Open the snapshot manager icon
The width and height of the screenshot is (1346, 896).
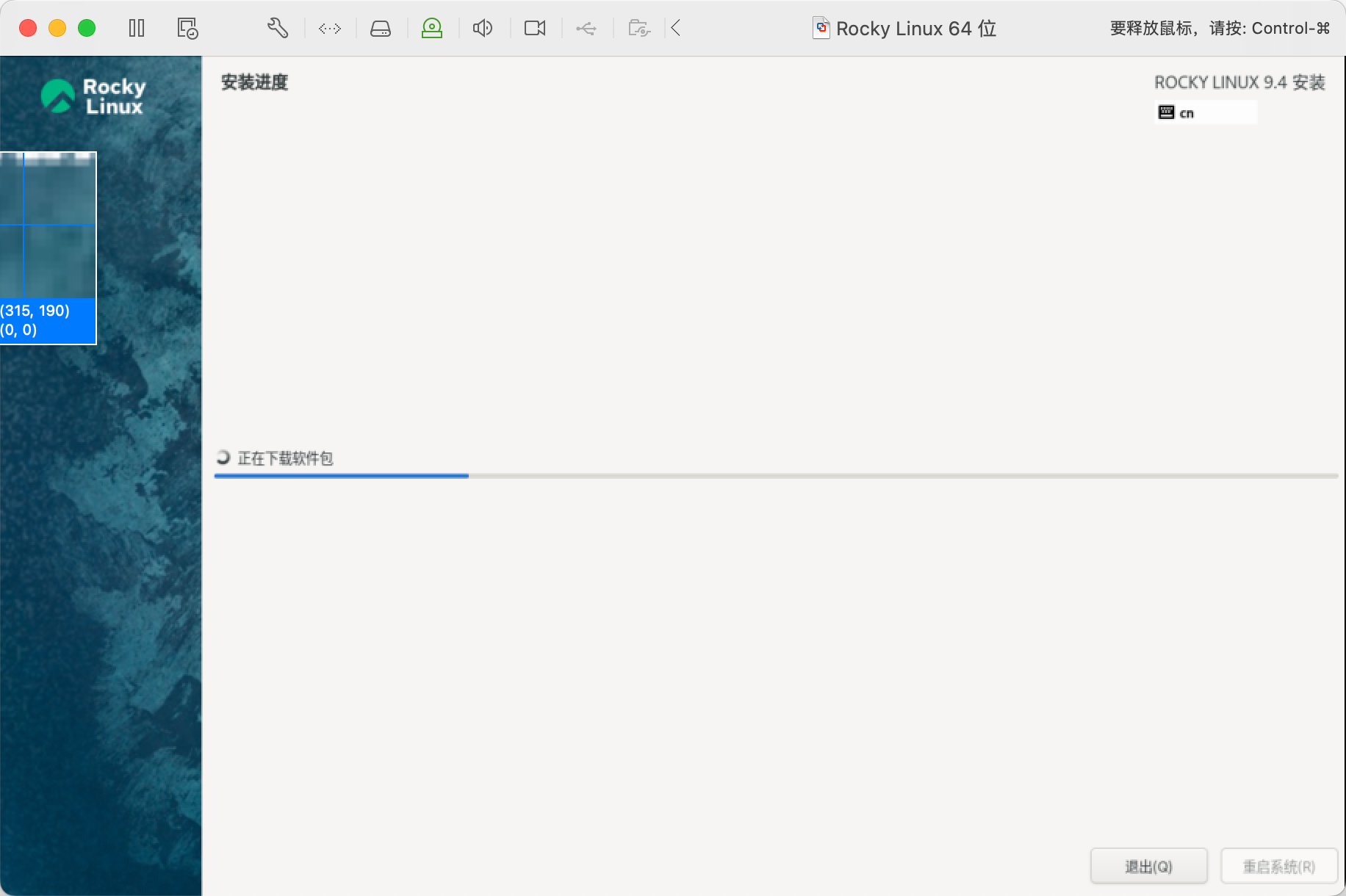click(187, 29)
